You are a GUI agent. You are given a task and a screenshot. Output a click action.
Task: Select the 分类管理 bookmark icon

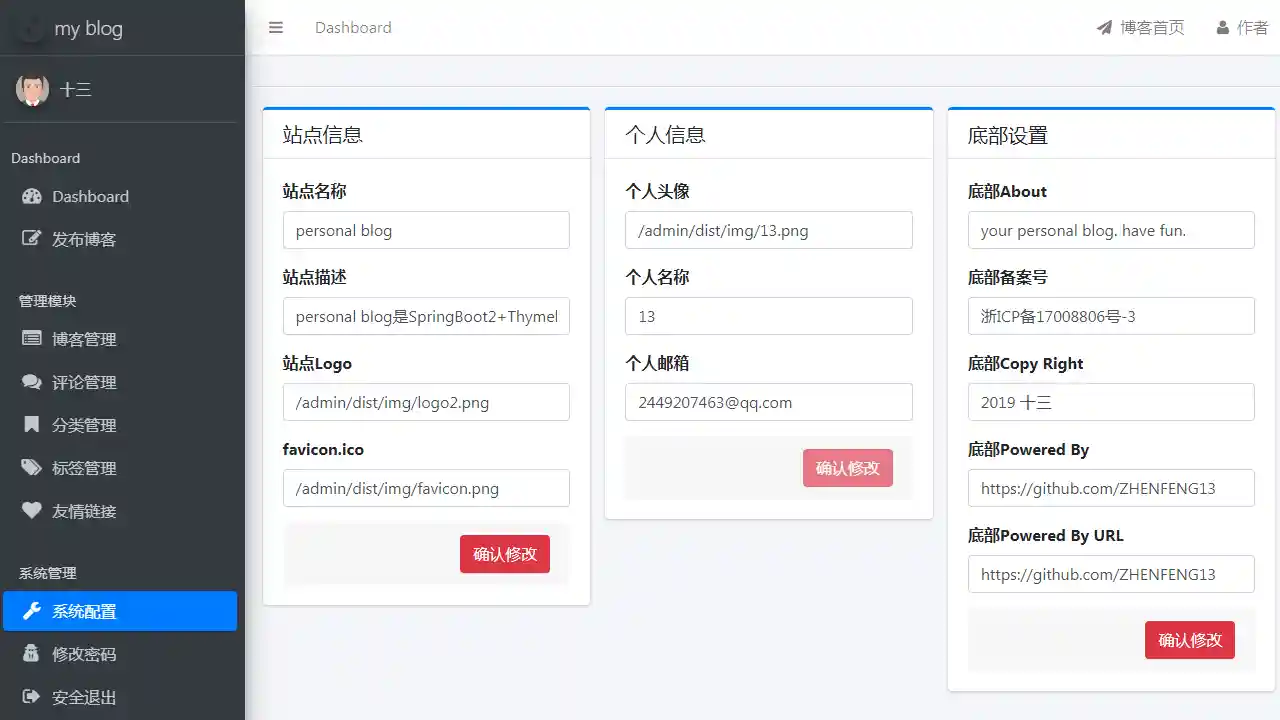pos(31,425)
